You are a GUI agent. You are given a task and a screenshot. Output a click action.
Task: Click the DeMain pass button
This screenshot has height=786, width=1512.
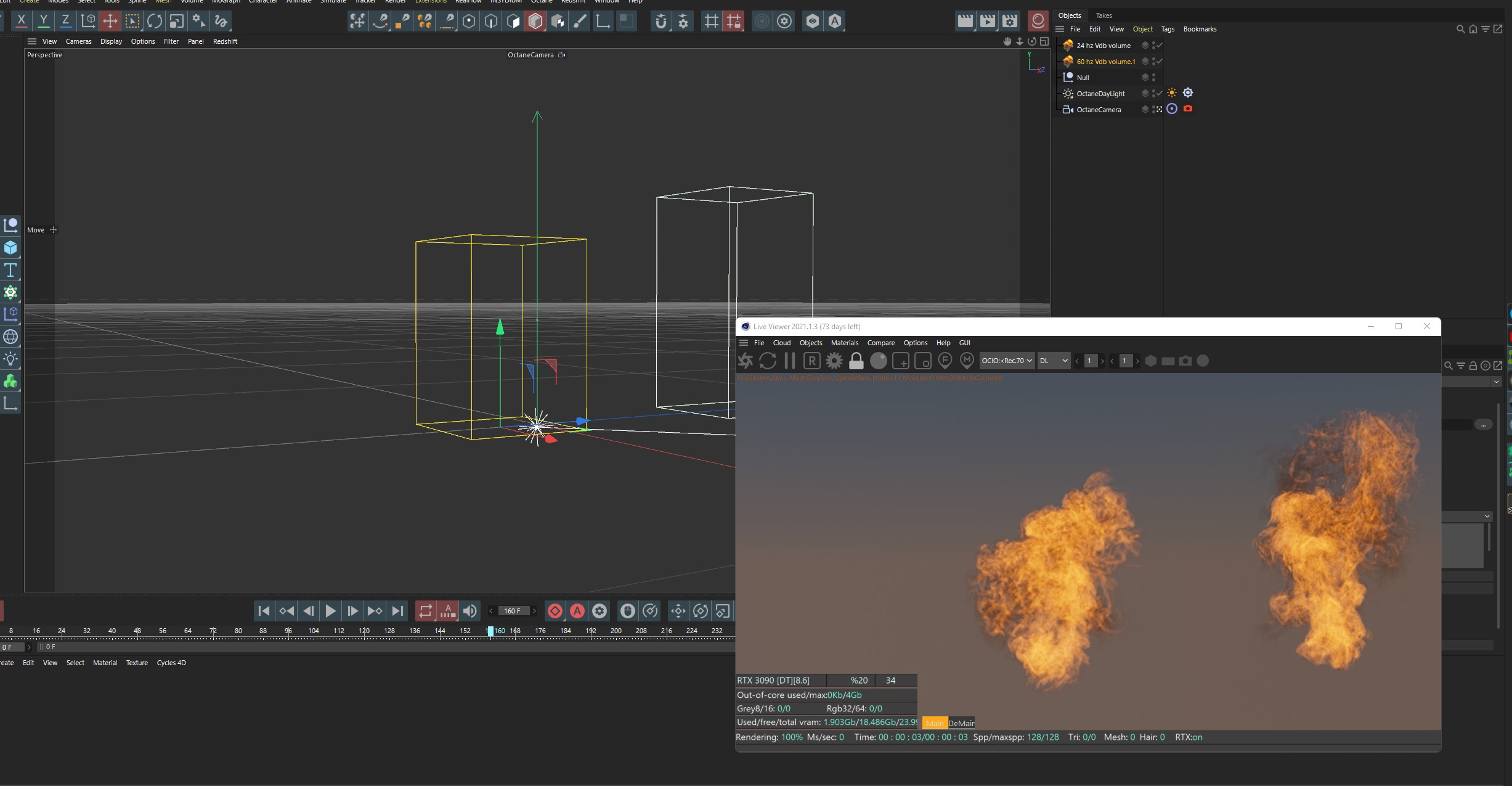pyautogui.click(x=961, y=723)
